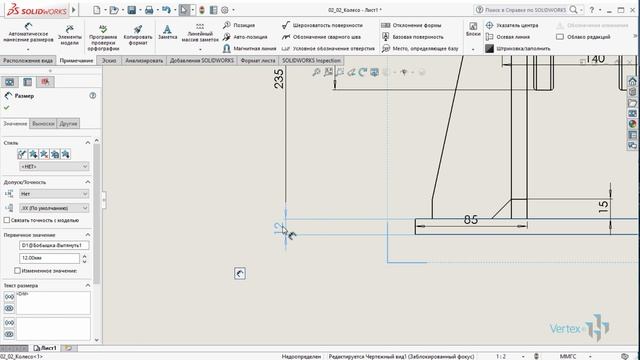Collapse the Текст размера section
Screen dimensions: 640x360
point(87,285)
